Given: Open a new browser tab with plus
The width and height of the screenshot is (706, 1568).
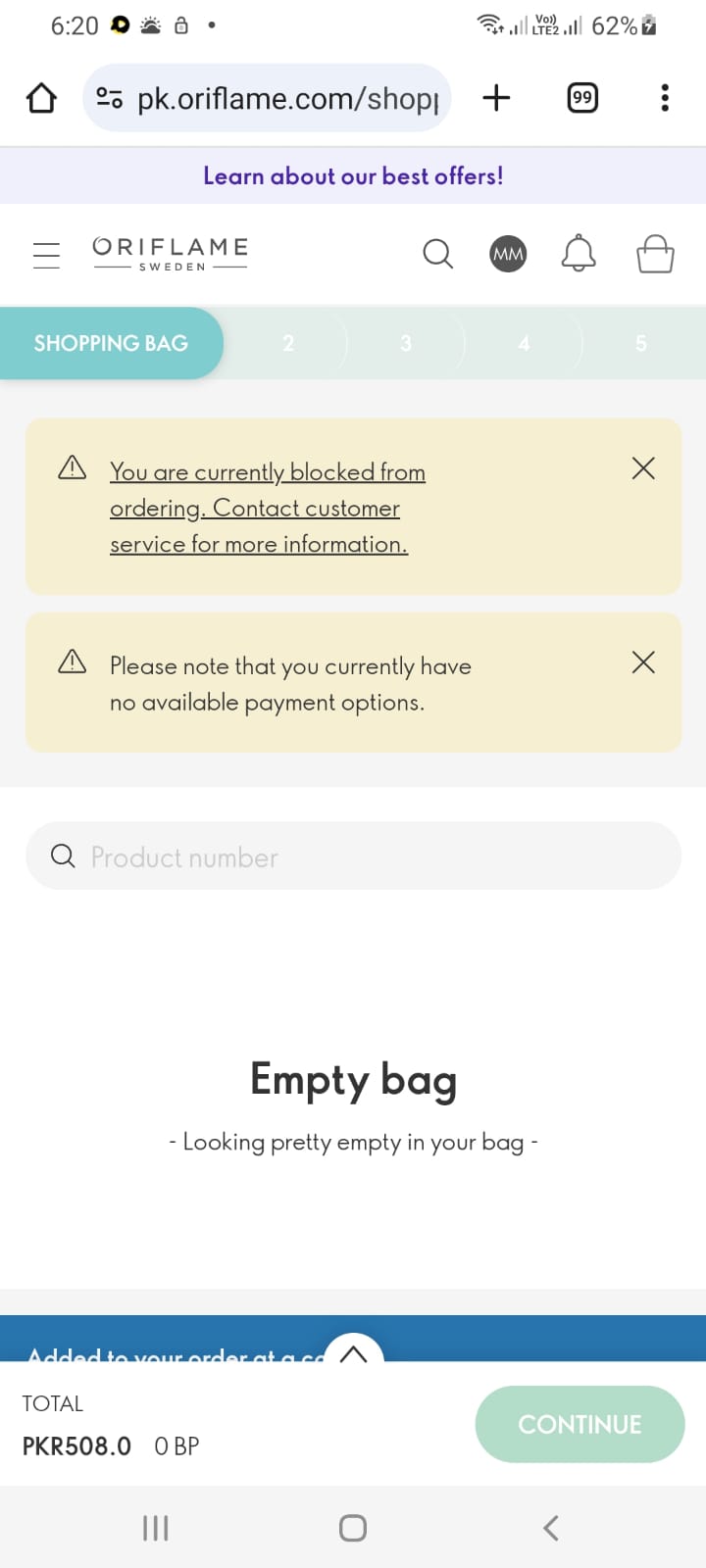Looking at the screenshot, I should coord(497,97).
